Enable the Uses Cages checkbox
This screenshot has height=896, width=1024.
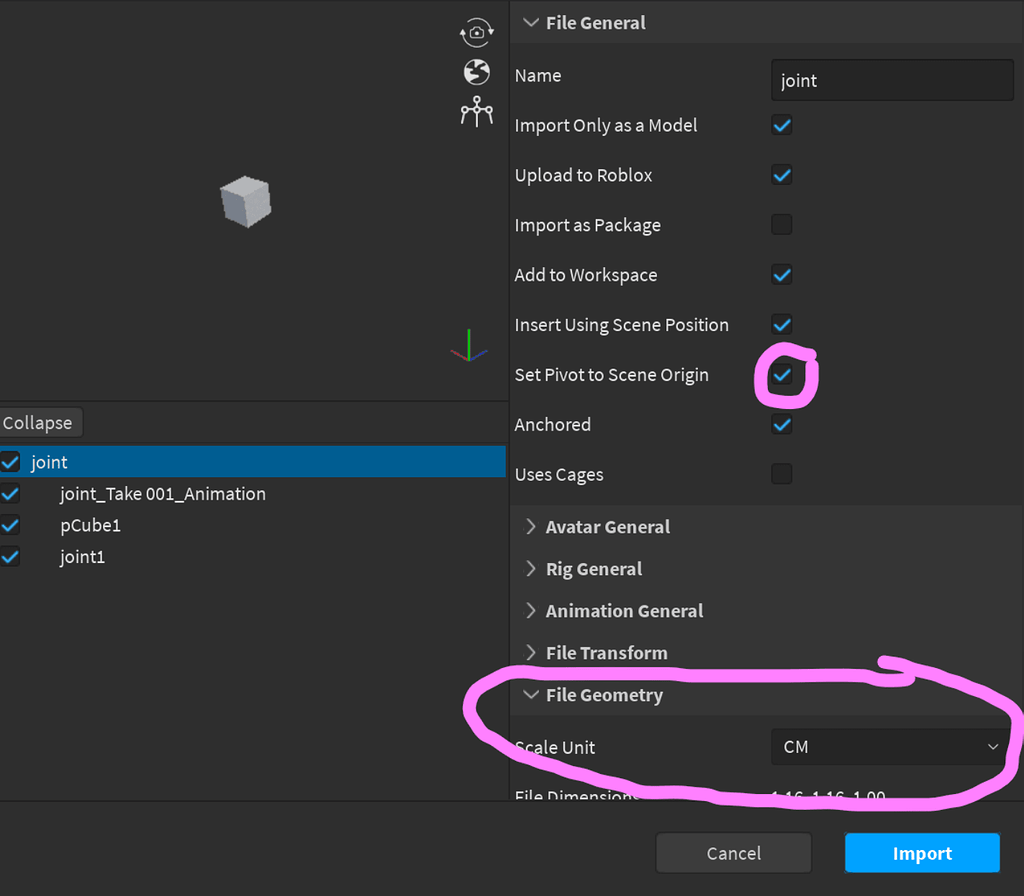click(x=781, y=474)
